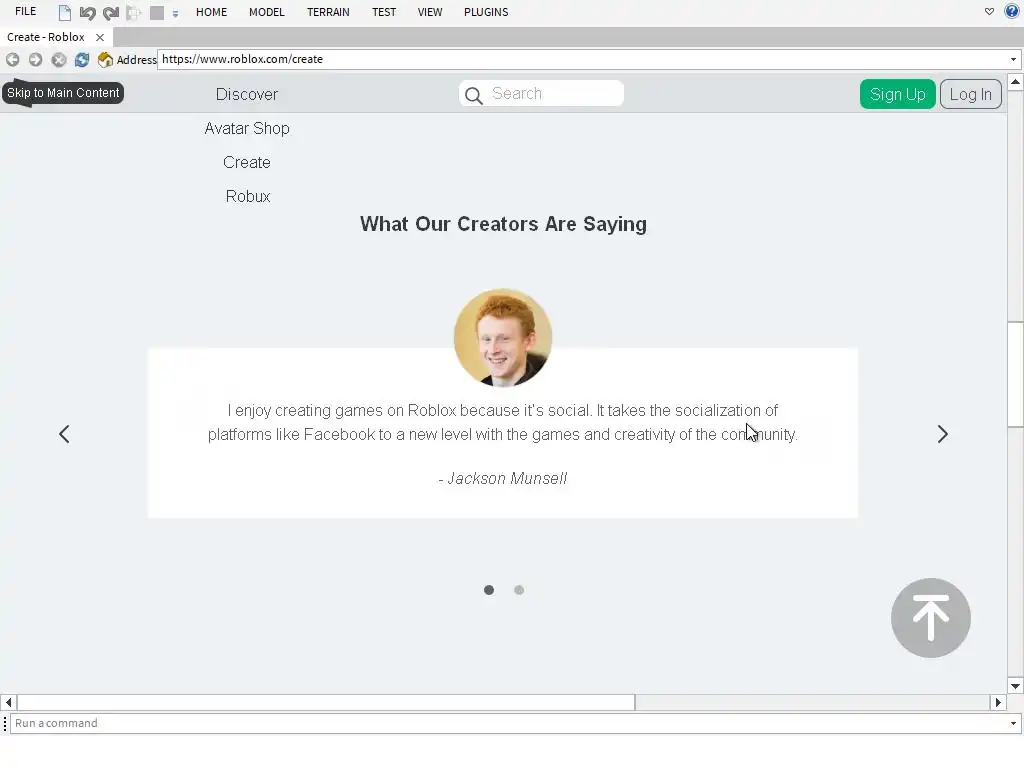1024x768 pixels.
Task: Open the Robux link
Action: [x=248, y=196]
